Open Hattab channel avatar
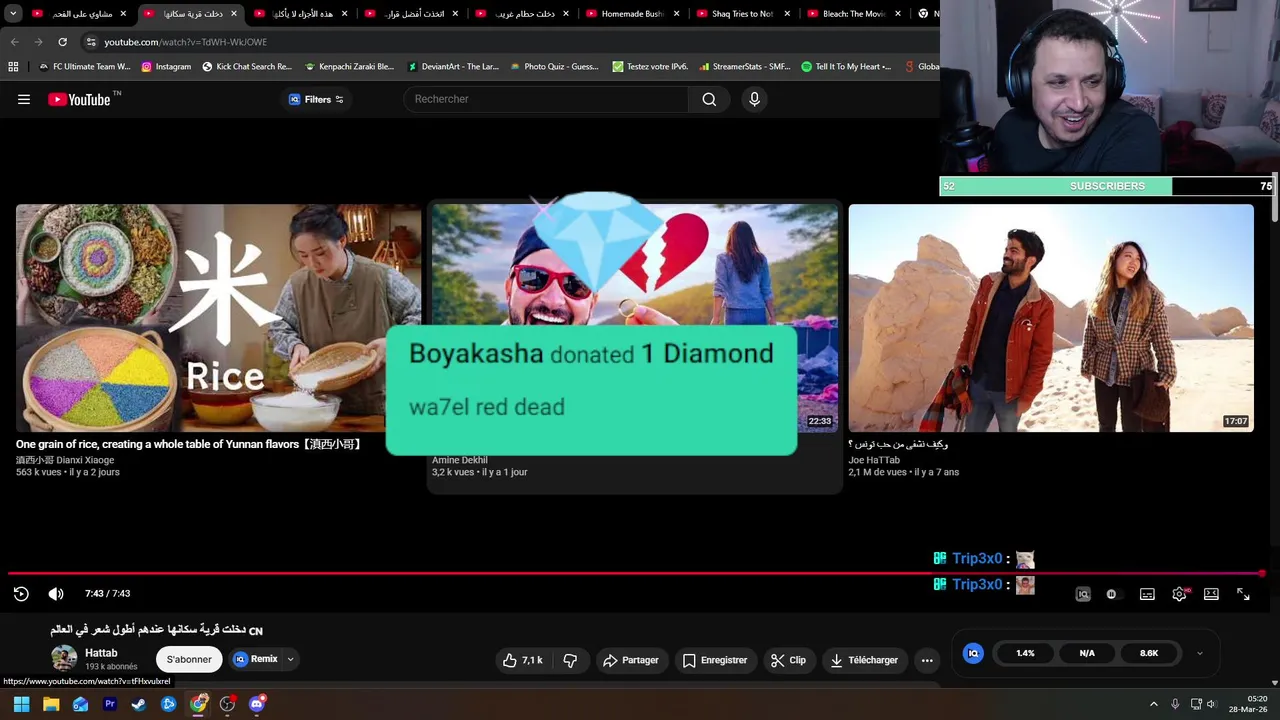This screenshot has height=720, width=1280. coord(64,658)
